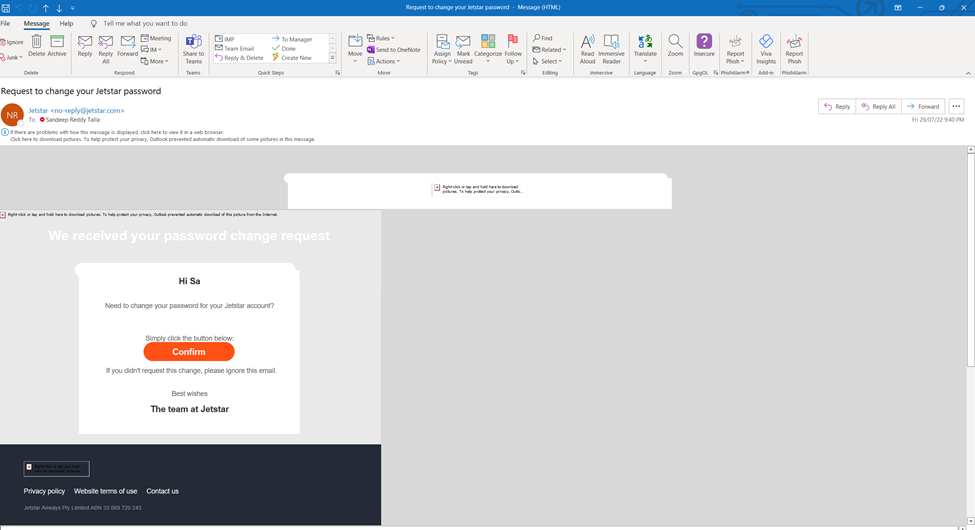Share the email to Teams
This screenshot has height=530, width=975.
pyautogui.click(x=193, y=49)
